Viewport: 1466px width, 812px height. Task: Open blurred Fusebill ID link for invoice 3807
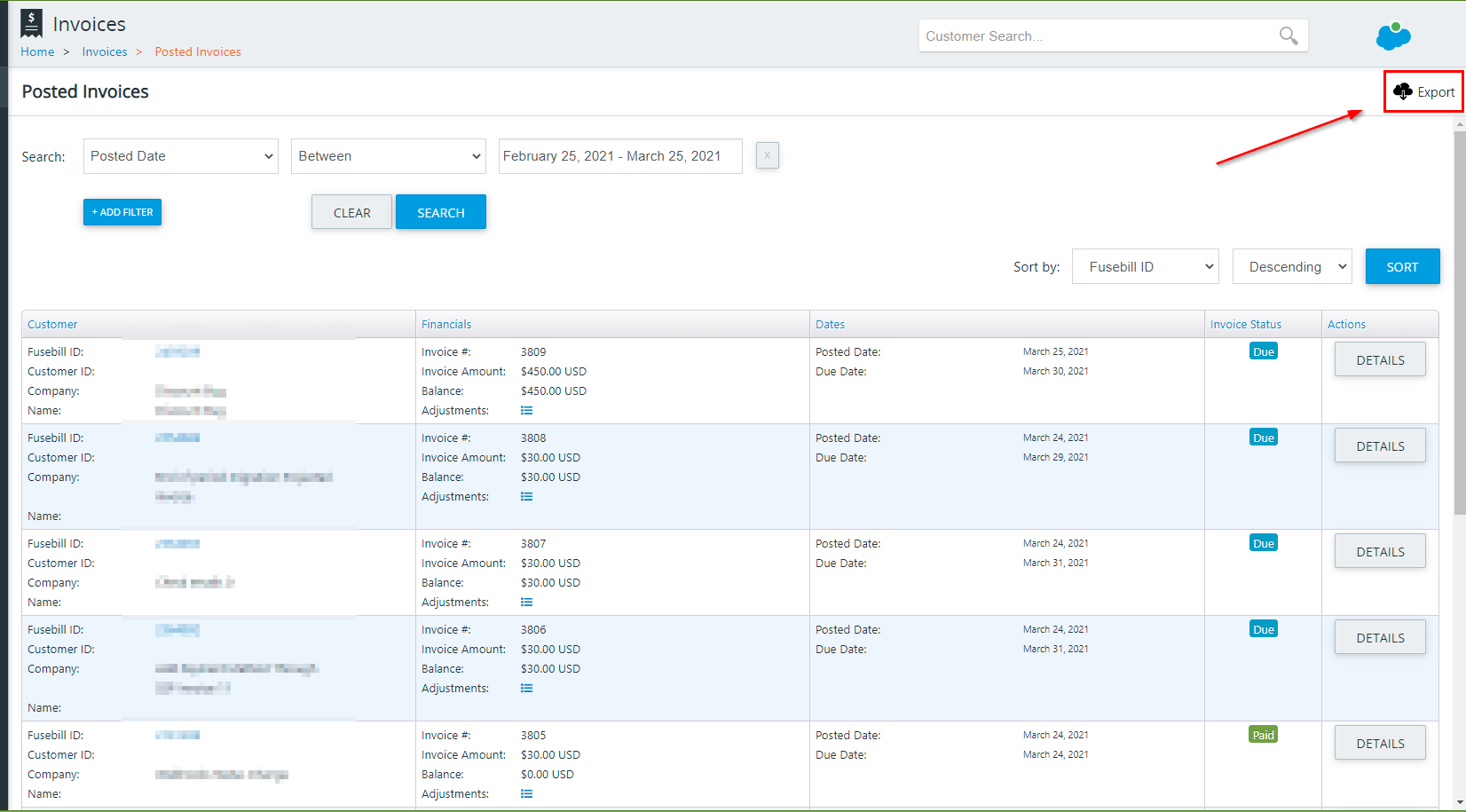[177, 544]
